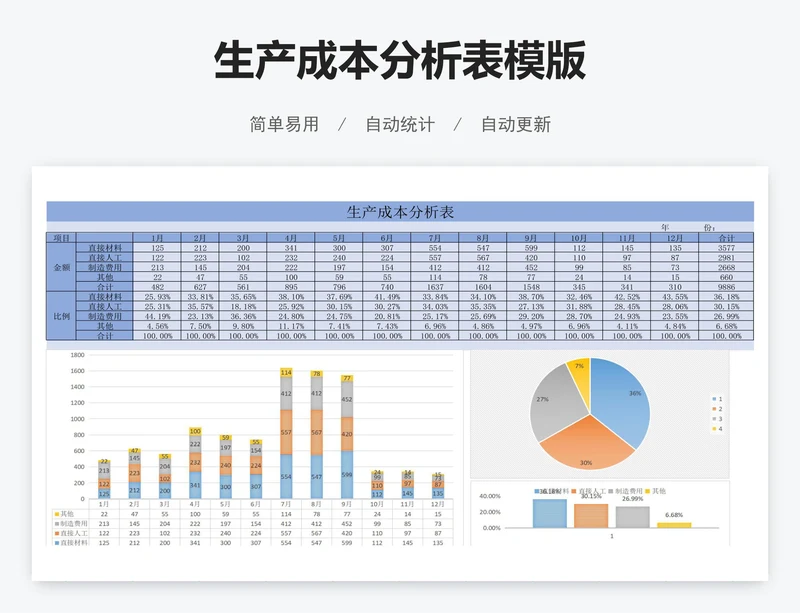Select the 项目 header cell
Screen dimensions: 800x613
(x=61, y=238)
